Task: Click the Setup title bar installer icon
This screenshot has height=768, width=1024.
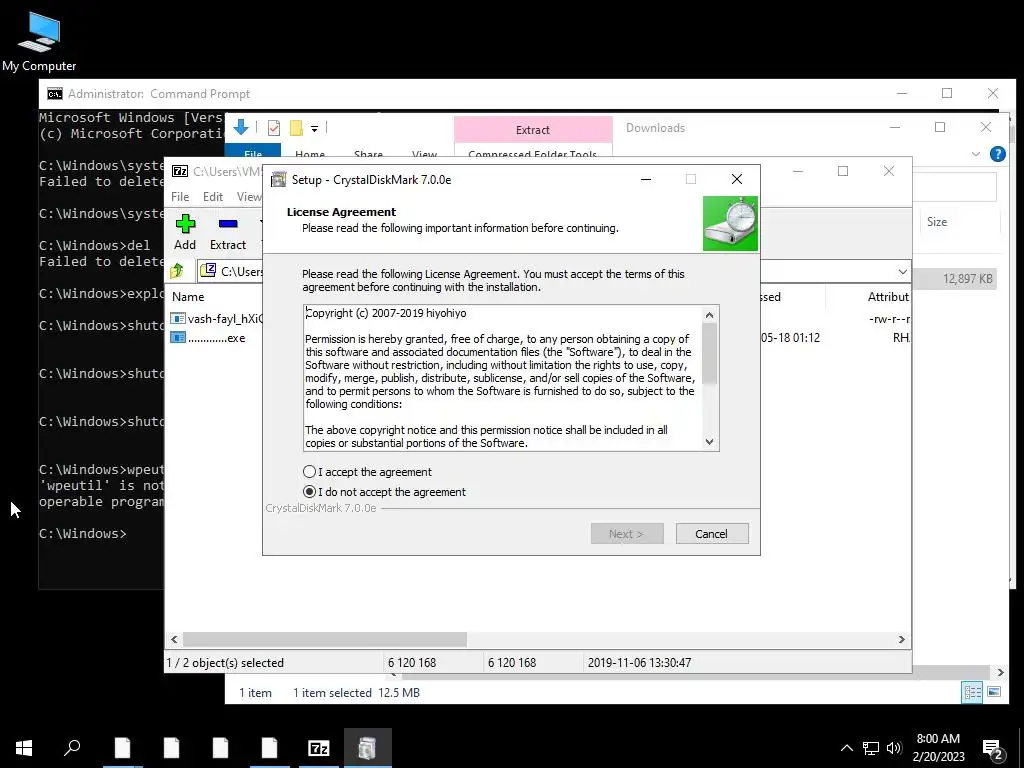Action: [279, 180]
